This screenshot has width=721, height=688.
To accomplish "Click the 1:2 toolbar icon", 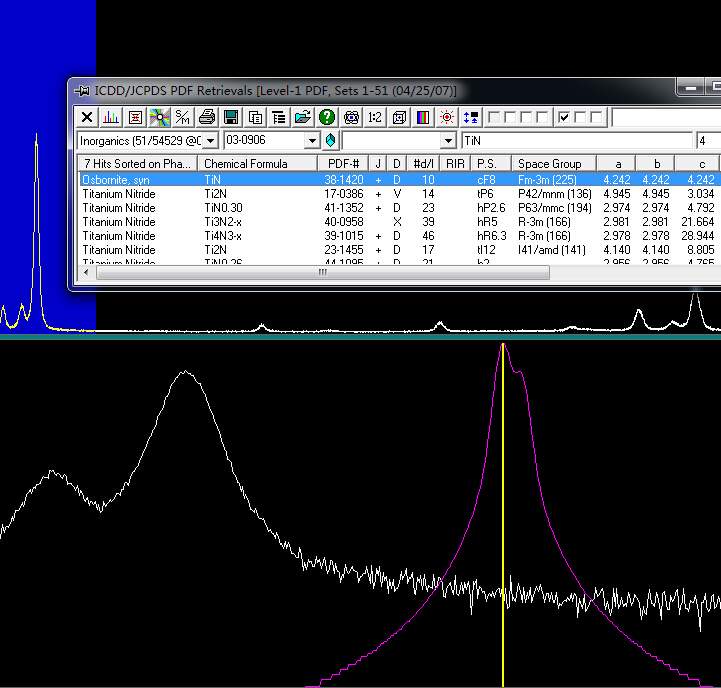I will 375,117.
